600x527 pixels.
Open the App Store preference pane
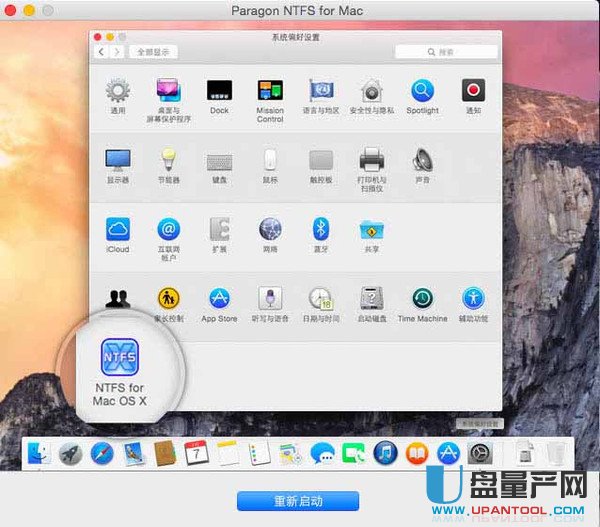tap(219, 298)
